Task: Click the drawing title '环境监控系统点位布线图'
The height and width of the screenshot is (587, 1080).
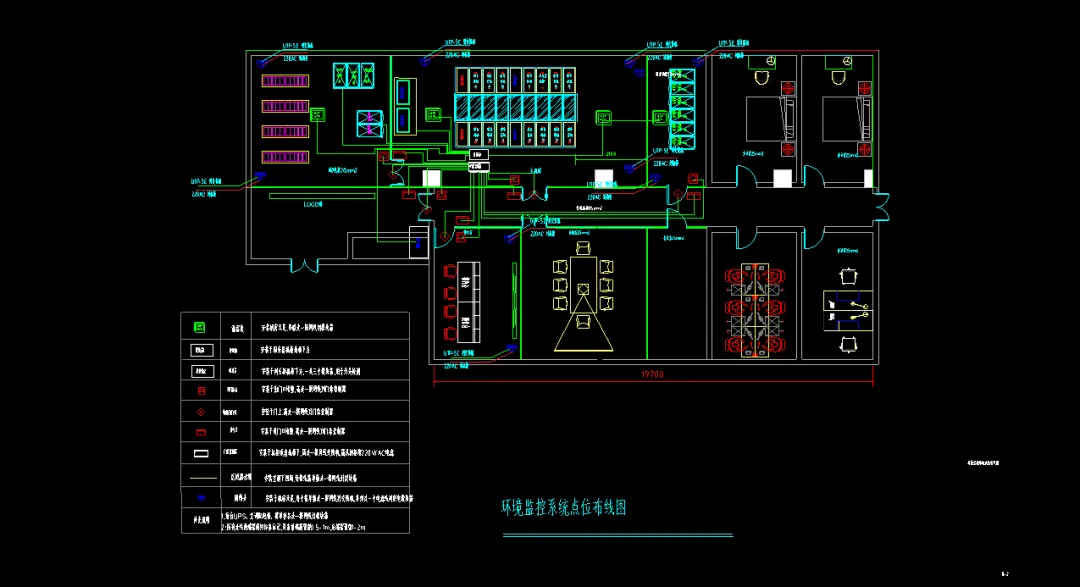Action: click(563, 508)
